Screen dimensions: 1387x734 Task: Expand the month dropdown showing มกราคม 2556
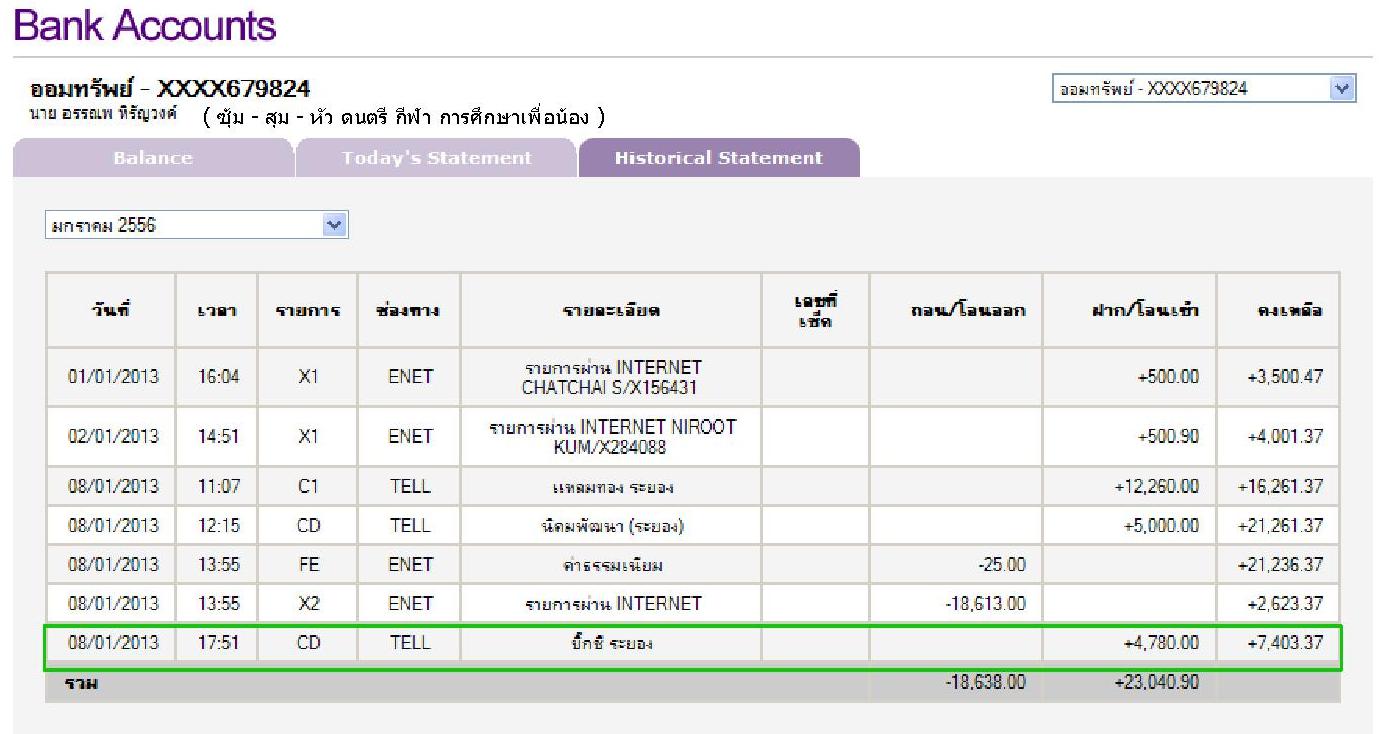(x=196, y=225)
